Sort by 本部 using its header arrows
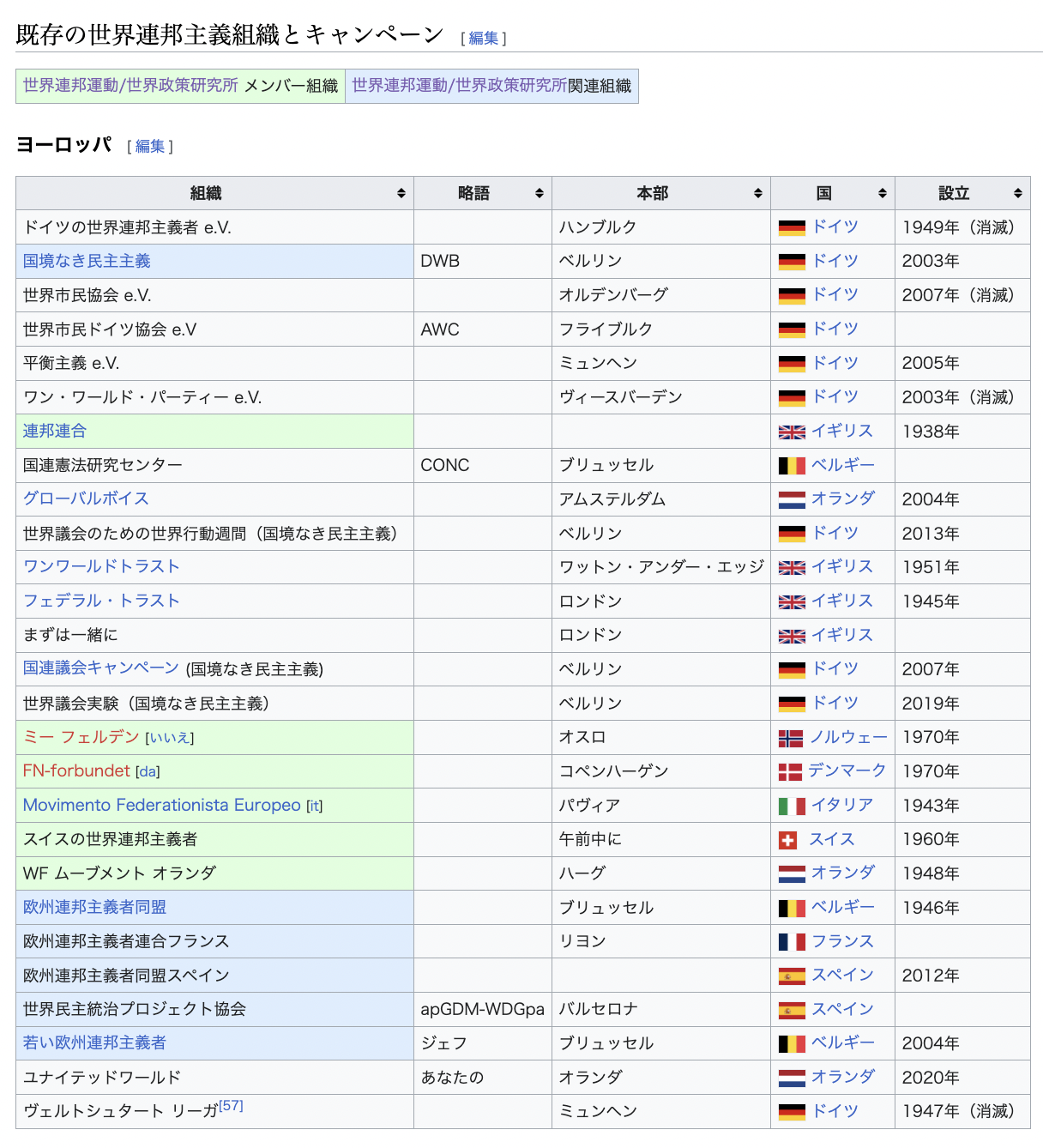 (757, 193)
